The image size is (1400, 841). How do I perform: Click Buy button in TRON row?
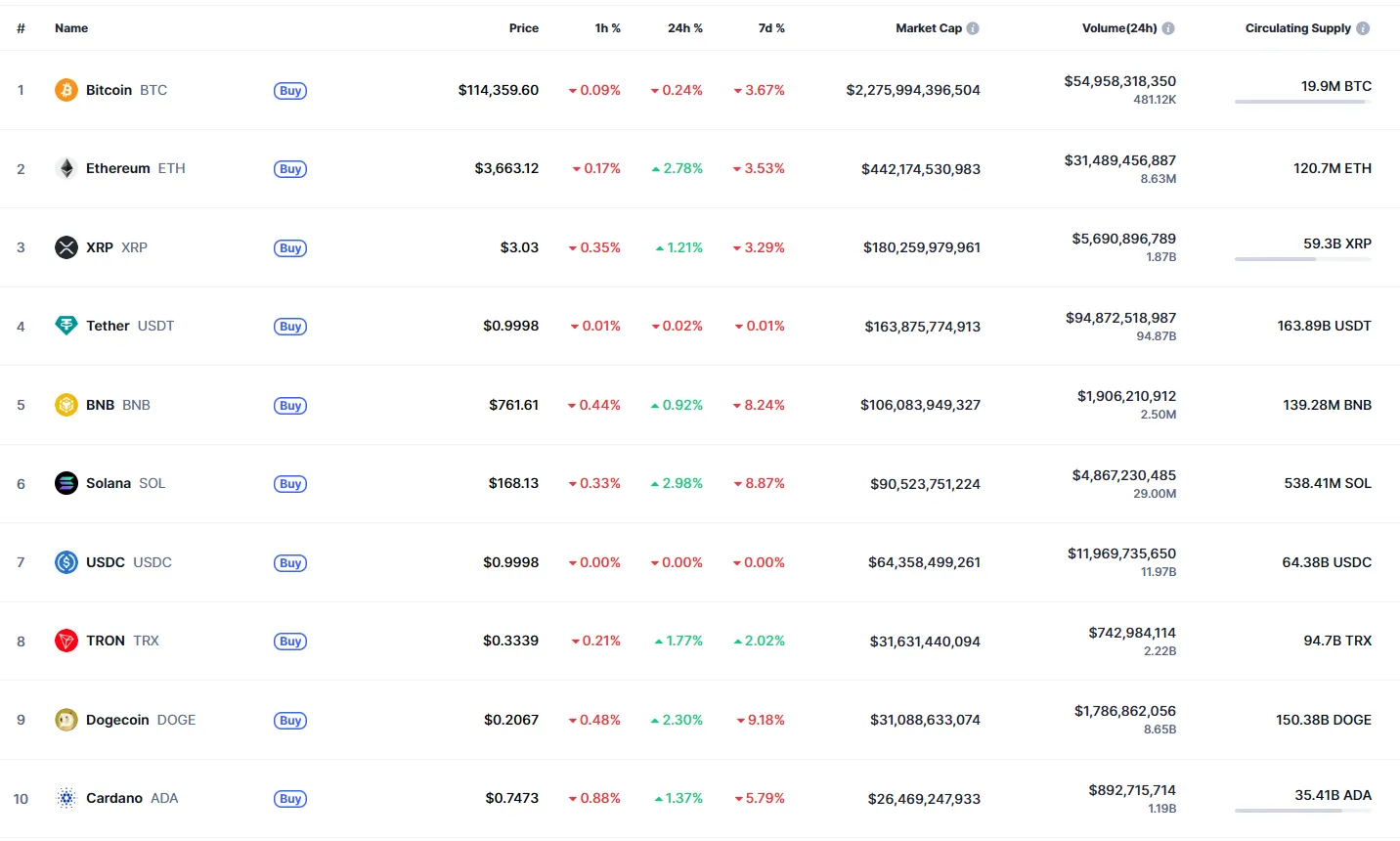(290, 642)
